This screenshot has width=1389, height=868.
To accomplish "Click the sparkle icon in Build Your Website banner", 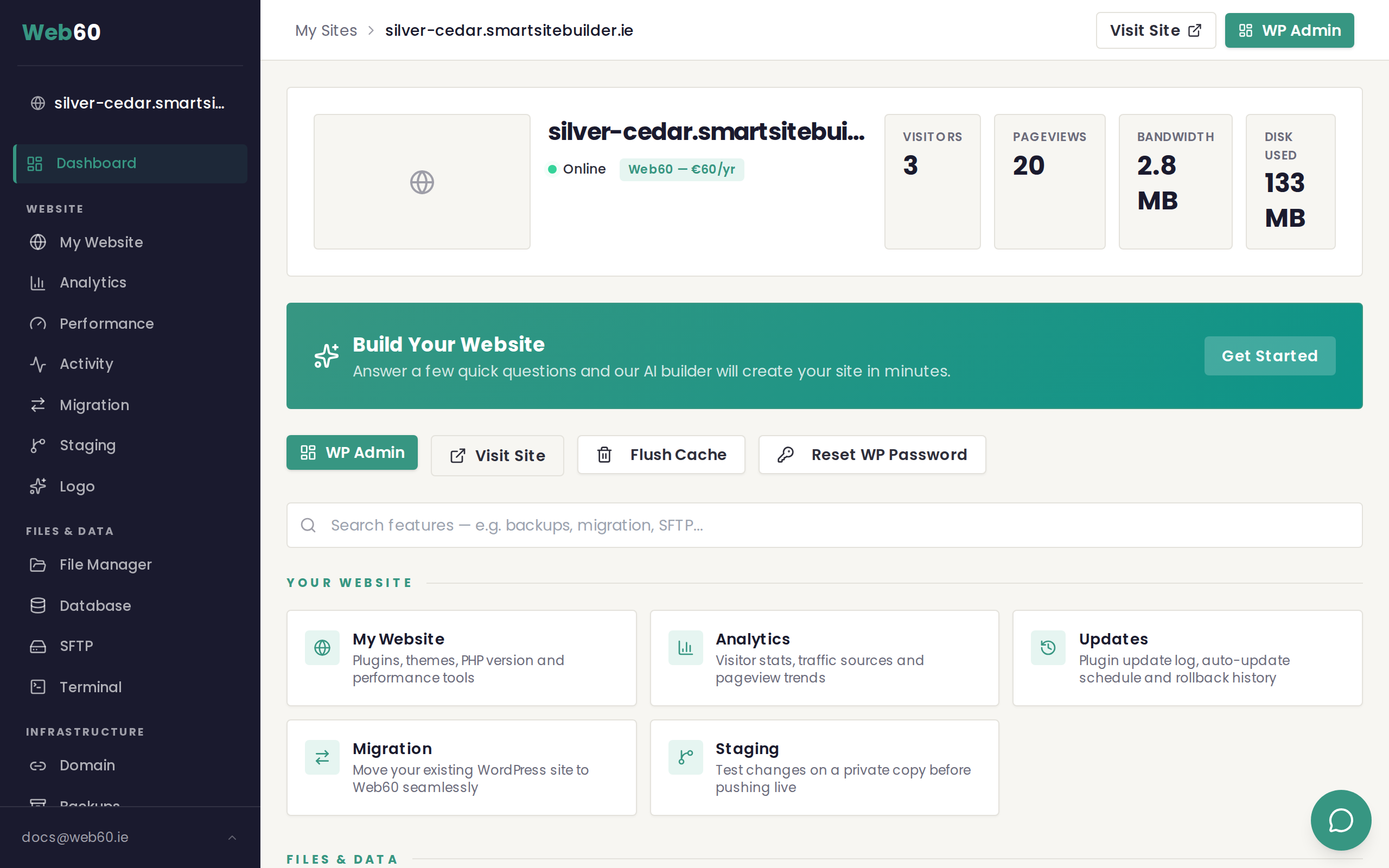I will pyautogui.click(x=327, y=356).
